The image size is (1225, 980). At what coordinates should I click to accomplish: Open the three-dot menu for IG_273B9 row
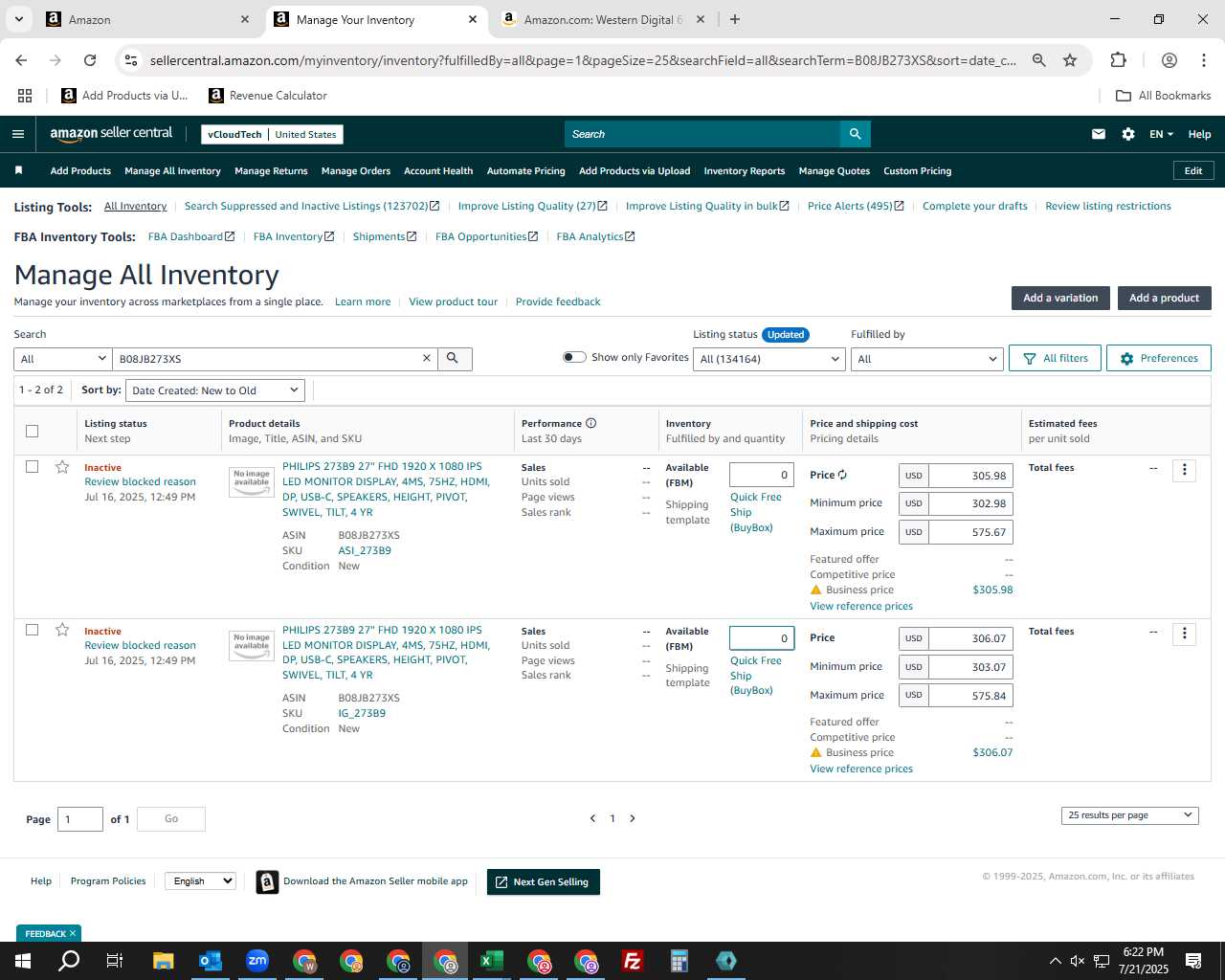tap(1184, 634)
